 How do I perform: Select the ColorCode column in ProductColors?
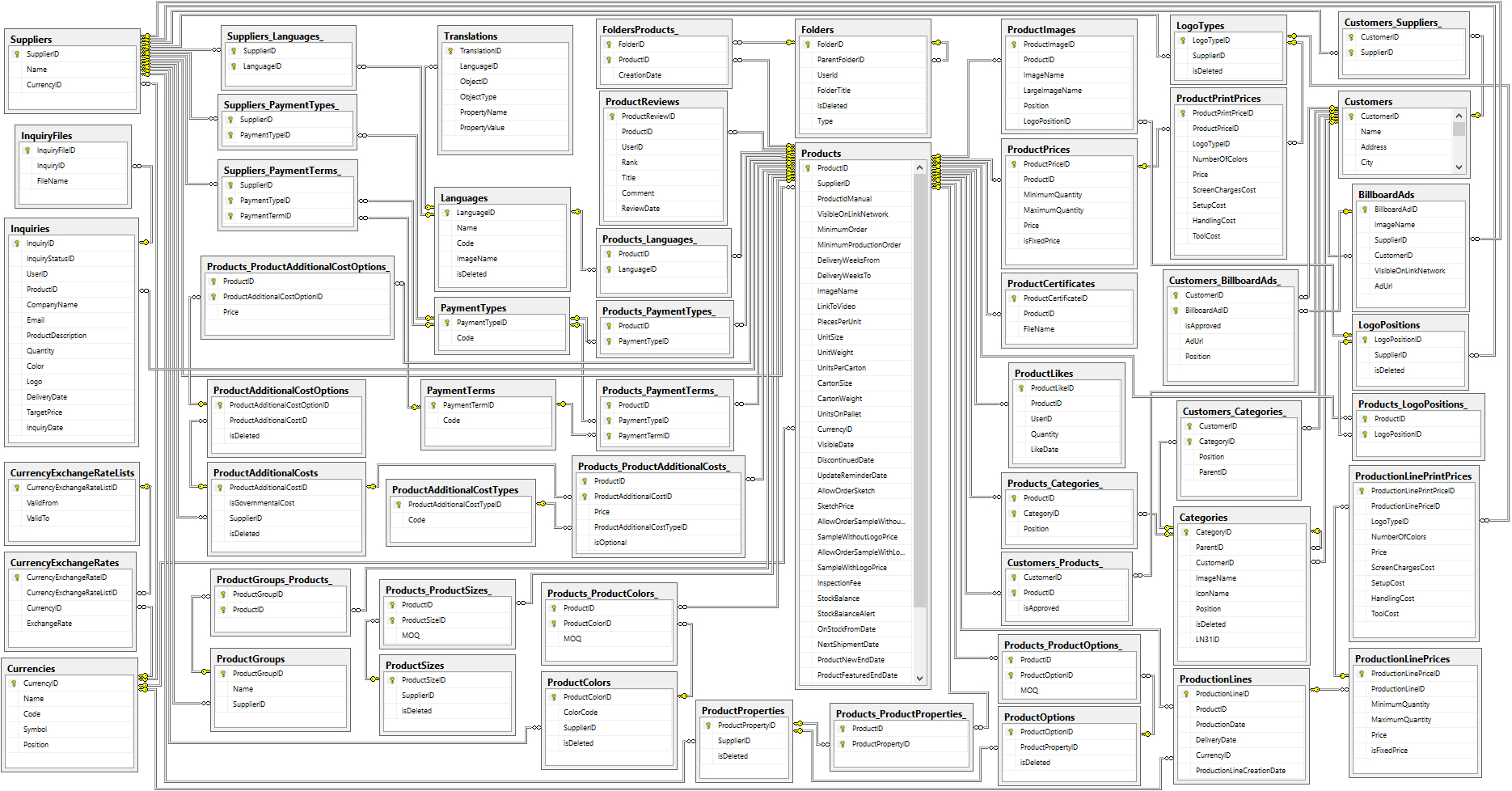(610, 713)
